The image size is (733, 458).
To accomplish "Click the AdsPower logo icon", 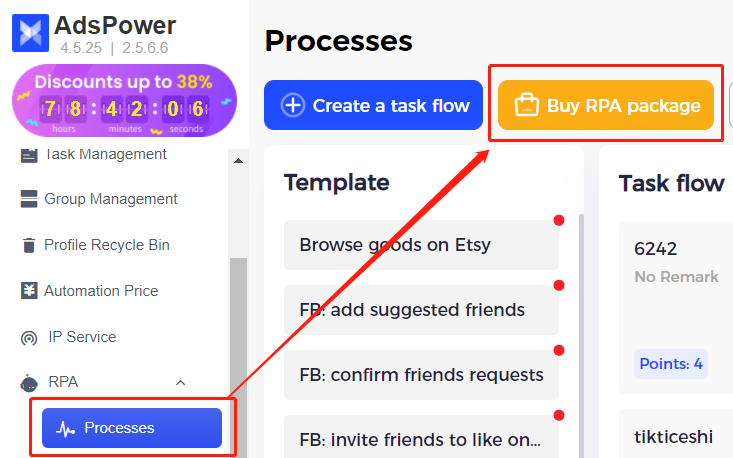I will pyautogui.click(x=30, y=33).
